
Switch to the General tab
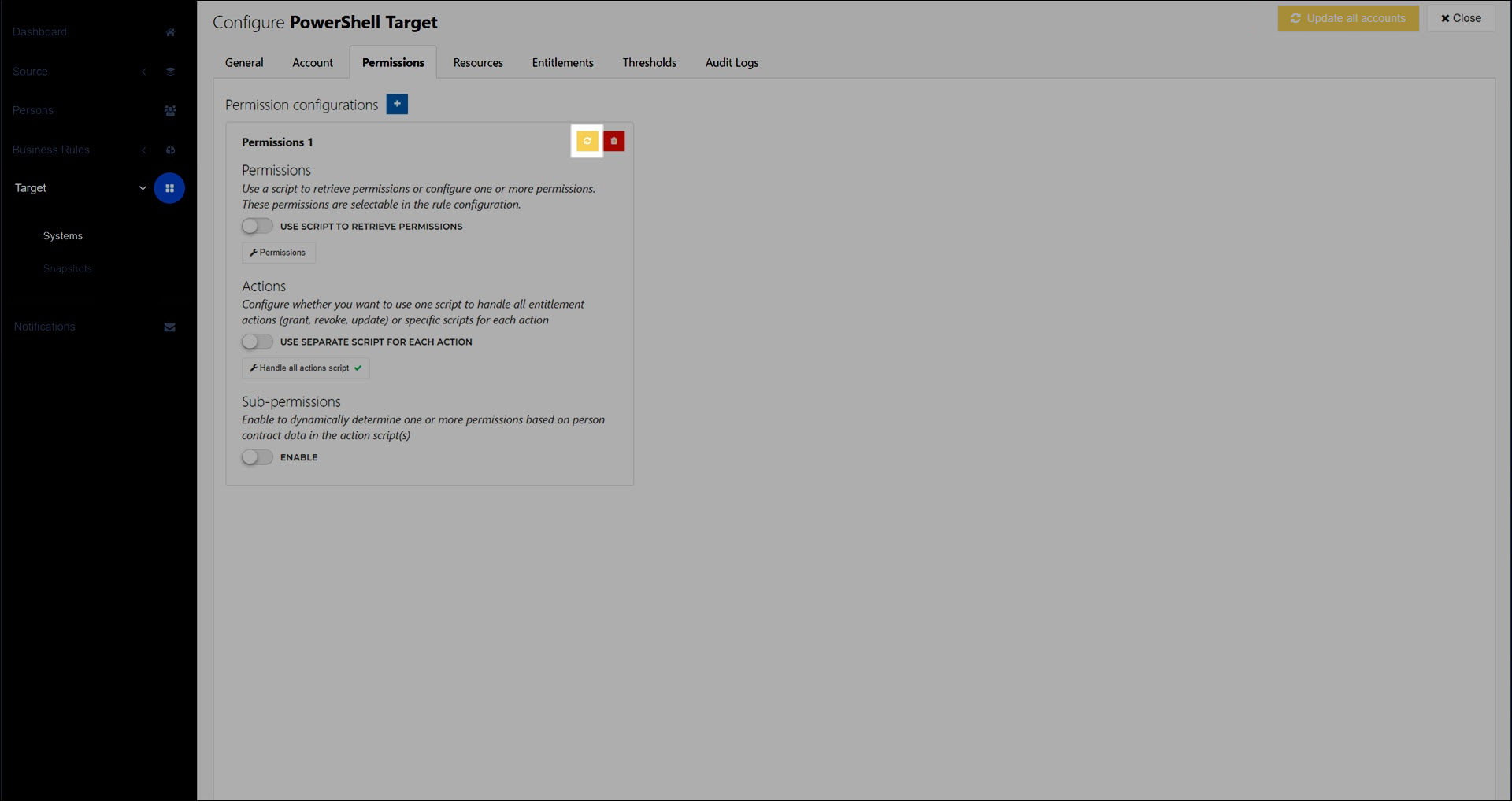[244, 62]
